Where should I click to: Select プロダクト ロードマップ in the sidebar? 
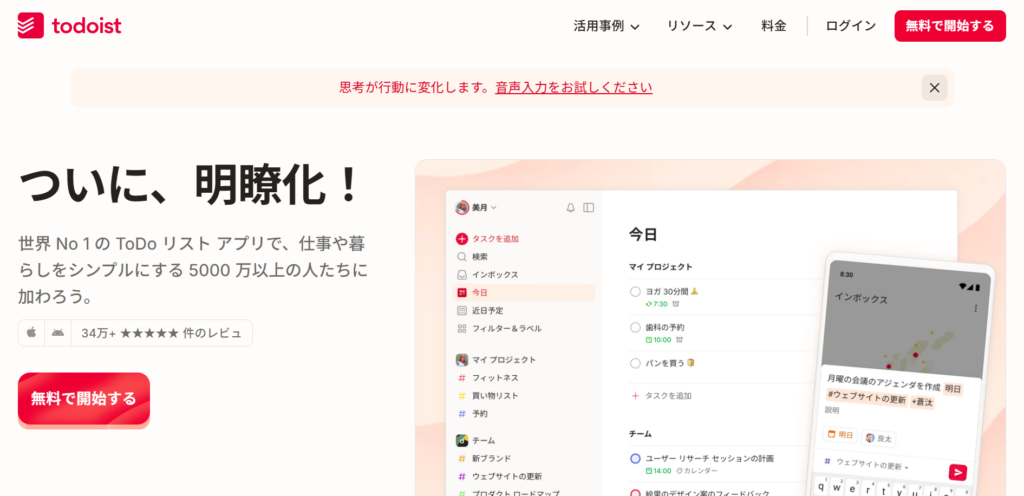pyautogui.click(x=515, y=494)
